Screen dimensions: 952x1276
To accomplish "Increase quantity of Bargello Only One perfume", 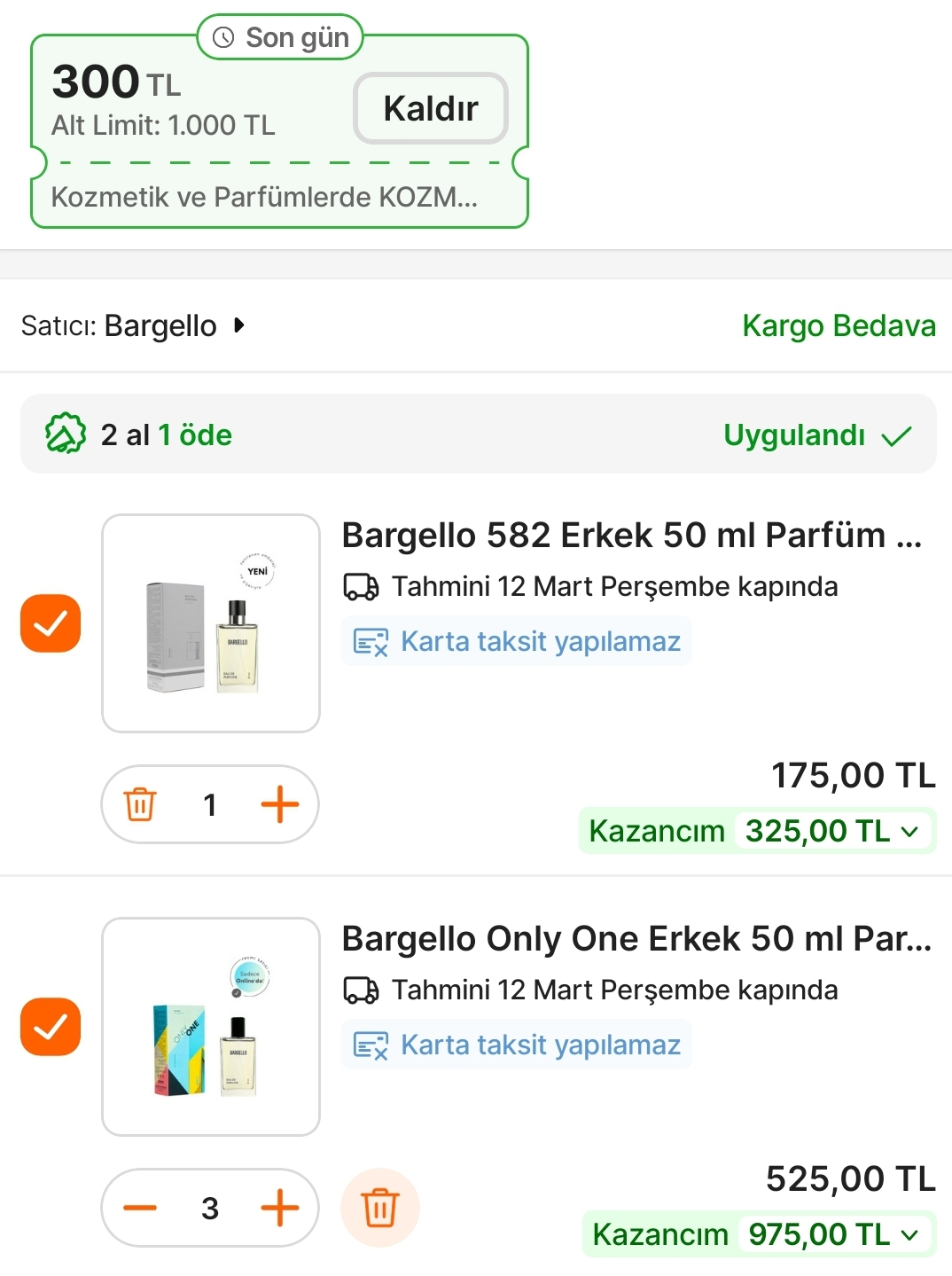I will point(280,1208).
